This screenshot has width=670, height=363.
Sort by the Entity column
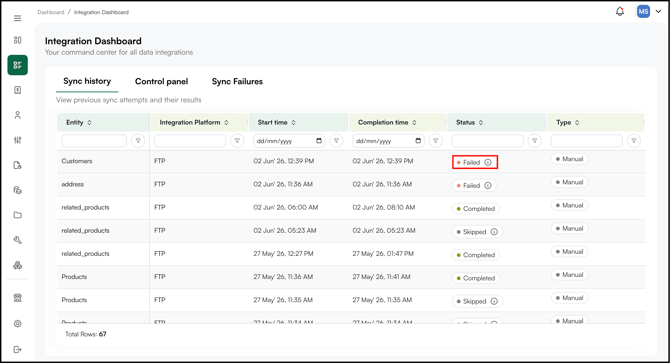click(89, 123)
